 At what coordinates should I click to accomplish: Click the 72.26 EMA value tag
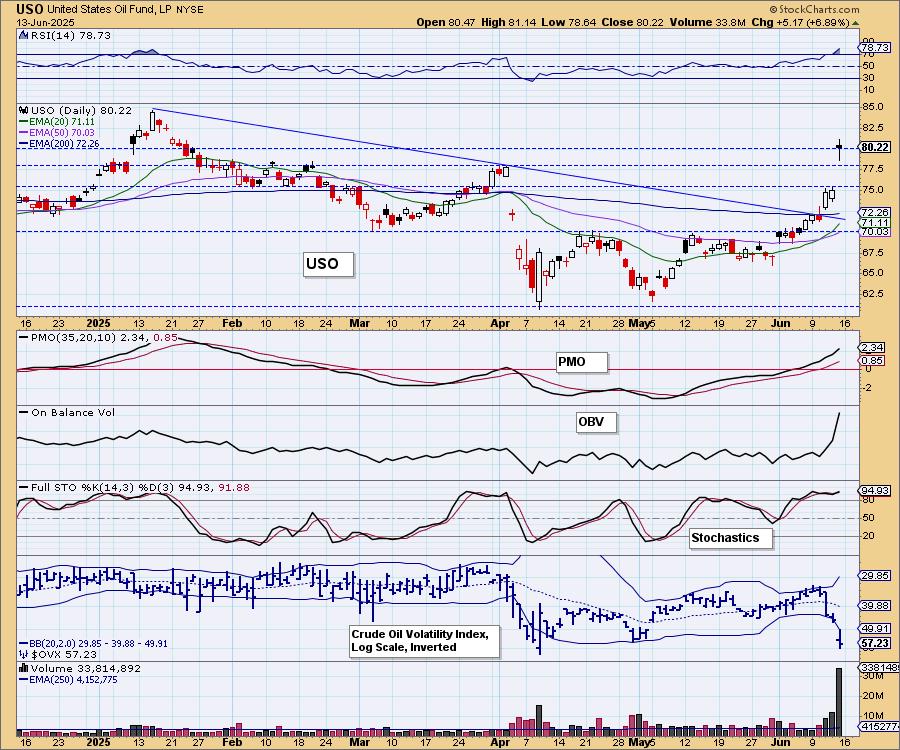(875, 212)
